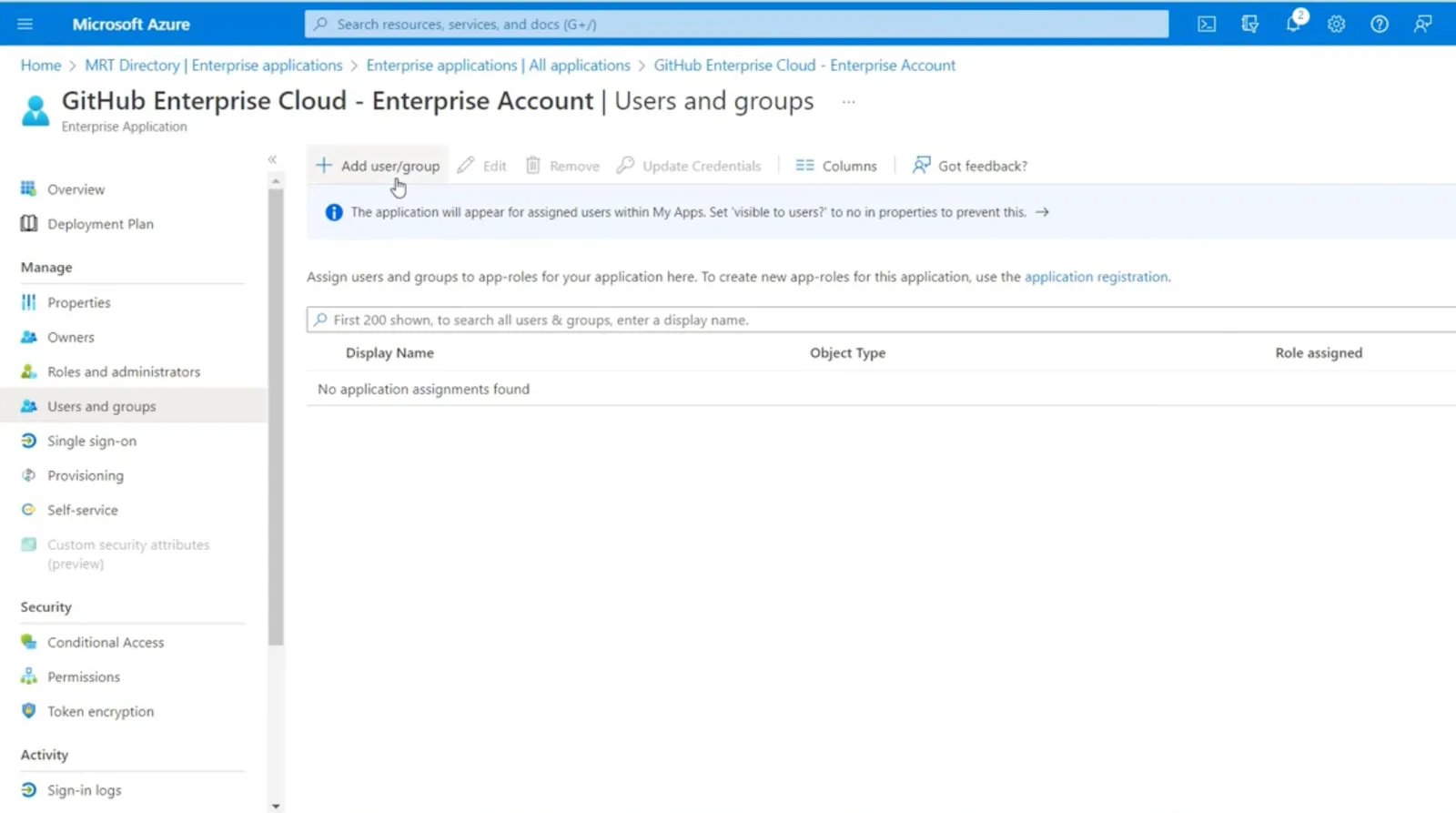1456x813 pixels.
Task: Click the Object Type column header
Action: pyautogui.click(x=847, y=352)
